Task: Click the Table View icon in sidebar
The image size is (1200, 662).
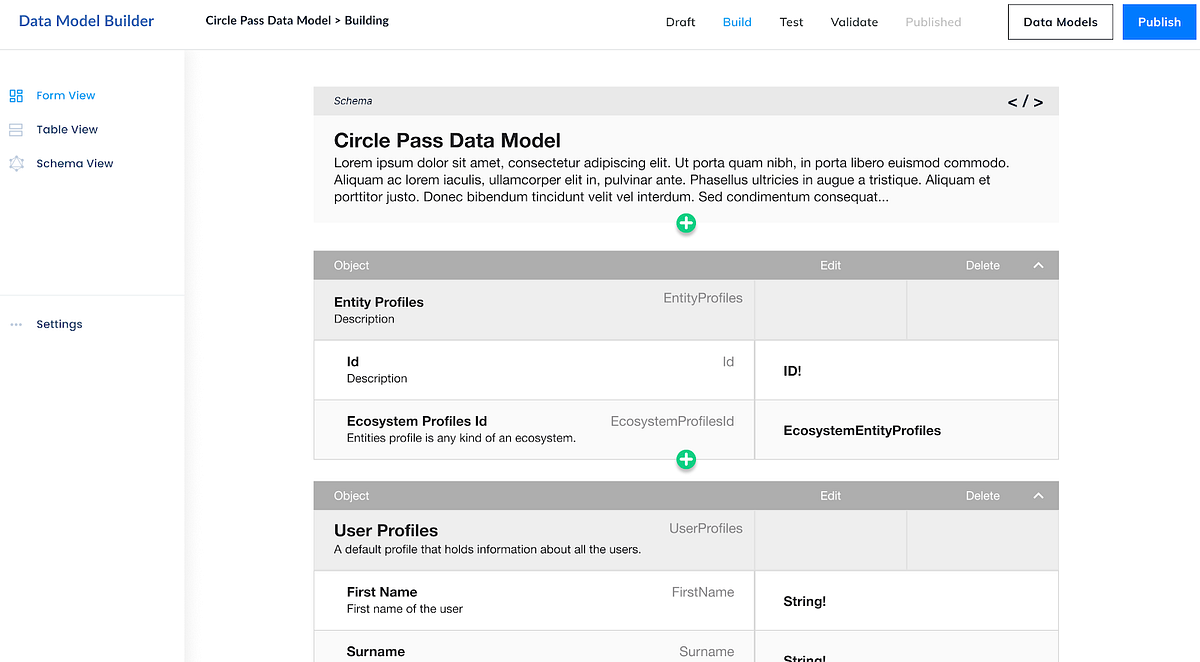Action: coord(17,129)
